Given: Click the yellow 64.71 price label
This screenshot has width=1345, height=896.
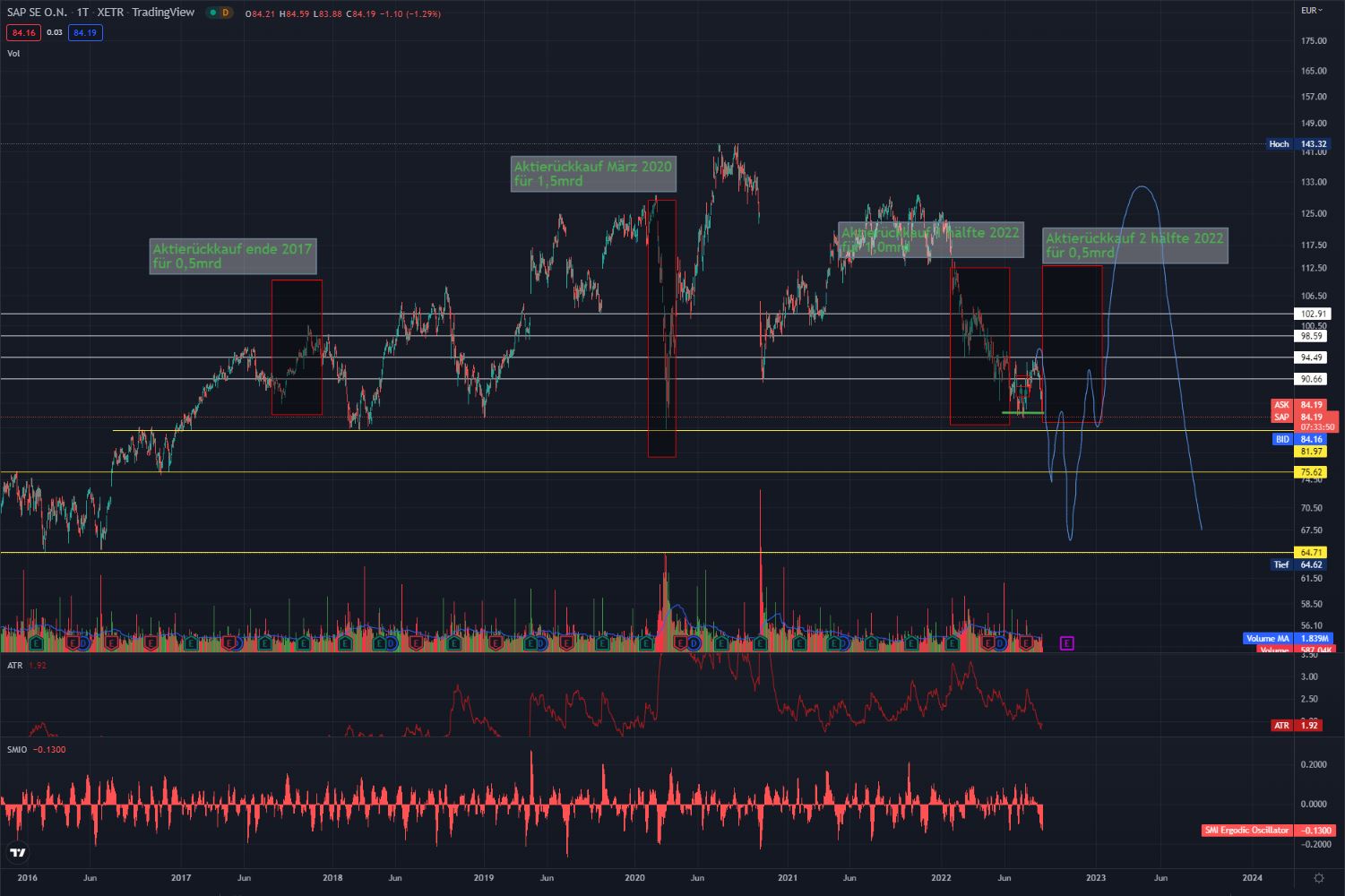Looking at the screenshot, I should (1312, 553).
